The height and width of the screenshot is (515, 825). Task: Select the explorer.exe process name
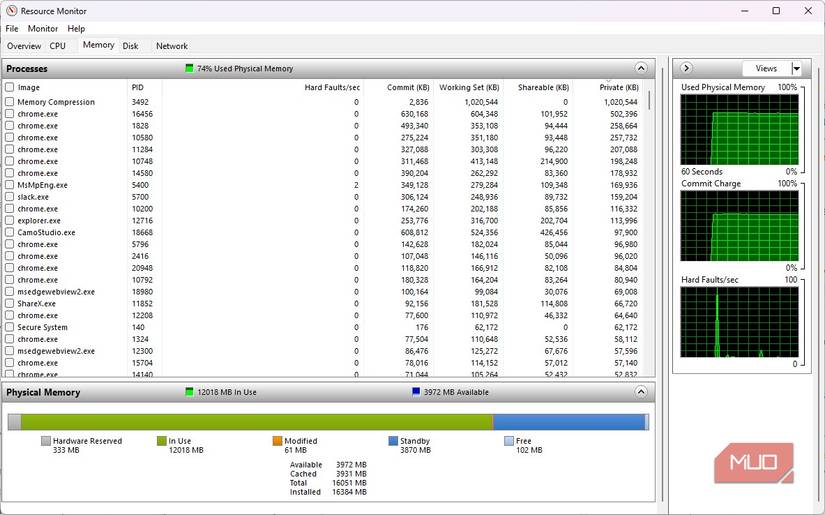coord(39,220)
